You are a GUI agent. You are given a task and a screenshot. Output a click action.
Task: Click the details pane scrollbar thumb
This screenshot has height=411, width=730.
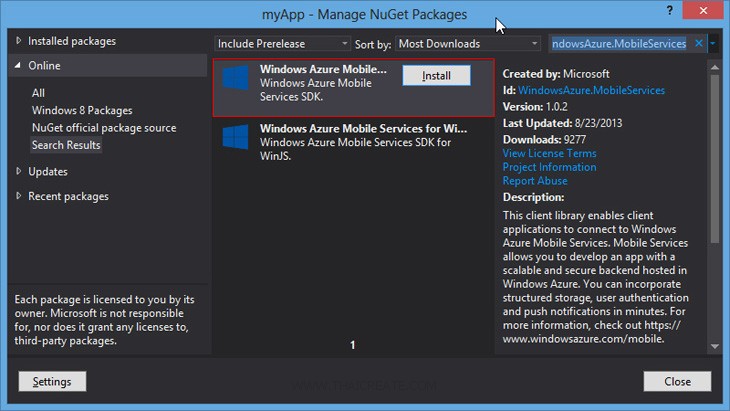coord(715,158)
